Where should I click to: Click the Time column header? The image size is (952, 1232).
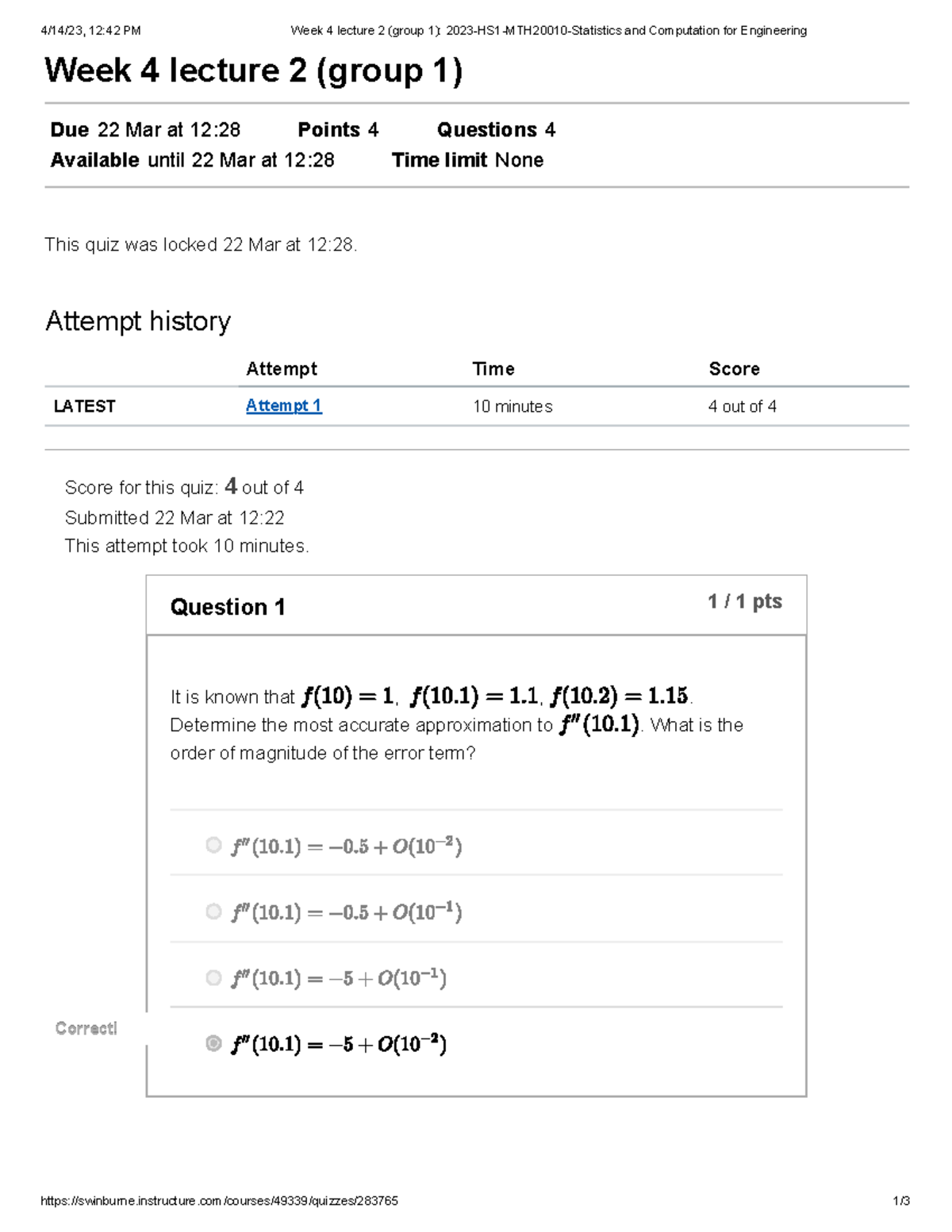click(x=493, y=368)
